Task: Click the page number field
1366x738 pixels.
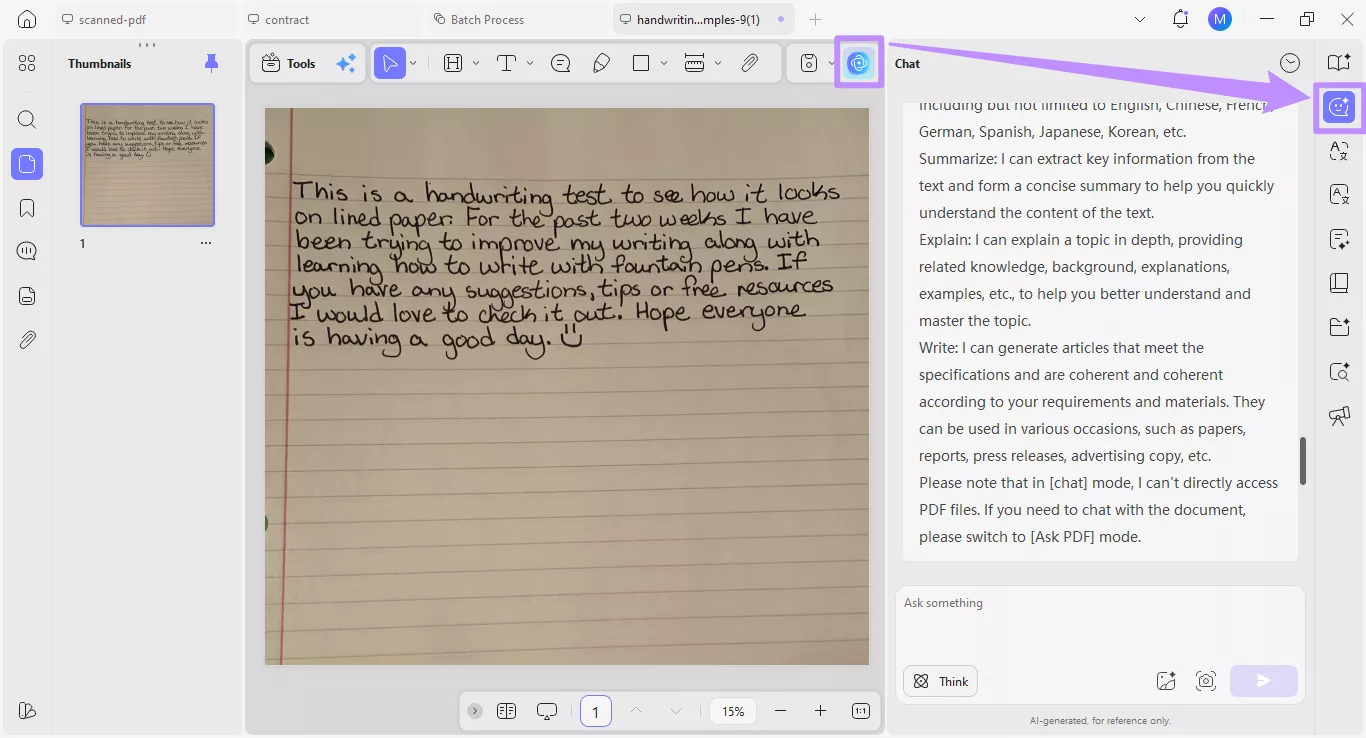Action: (x=596, y=711)
